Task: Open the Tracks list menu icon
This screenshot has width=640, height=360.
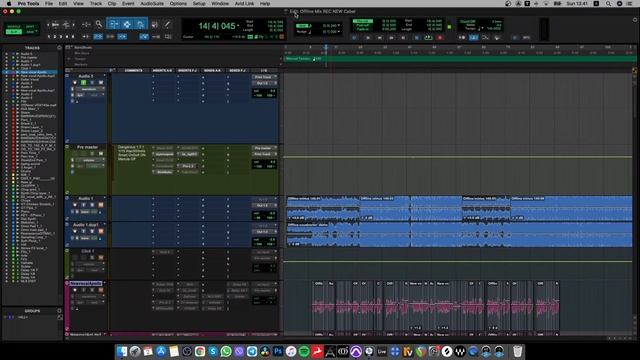Action: [x=60, y=48]
